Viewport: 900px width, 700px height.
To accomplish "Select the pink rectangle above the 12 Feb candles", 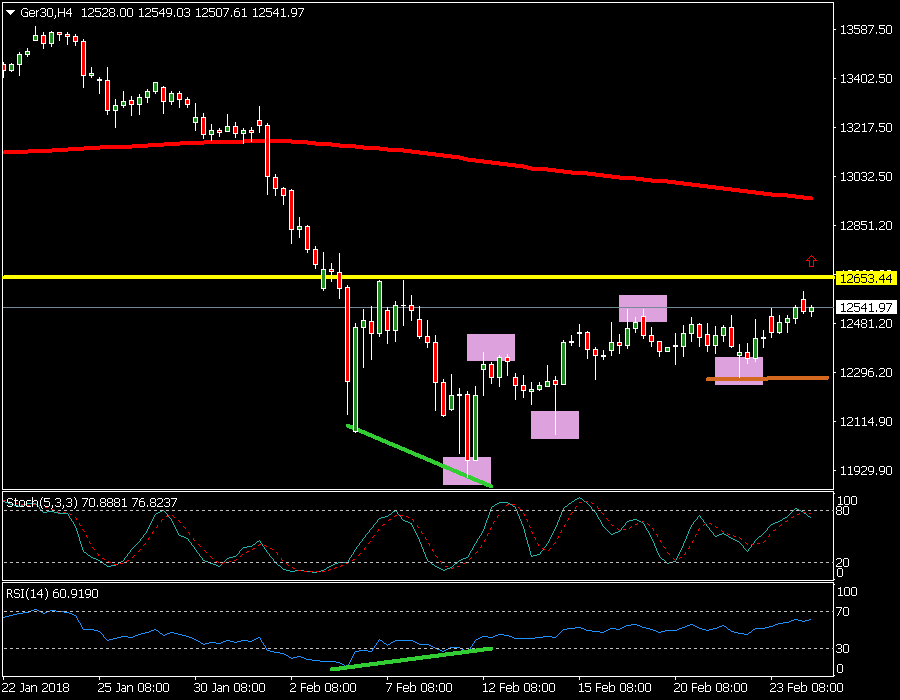I will [x=490, y=347].
